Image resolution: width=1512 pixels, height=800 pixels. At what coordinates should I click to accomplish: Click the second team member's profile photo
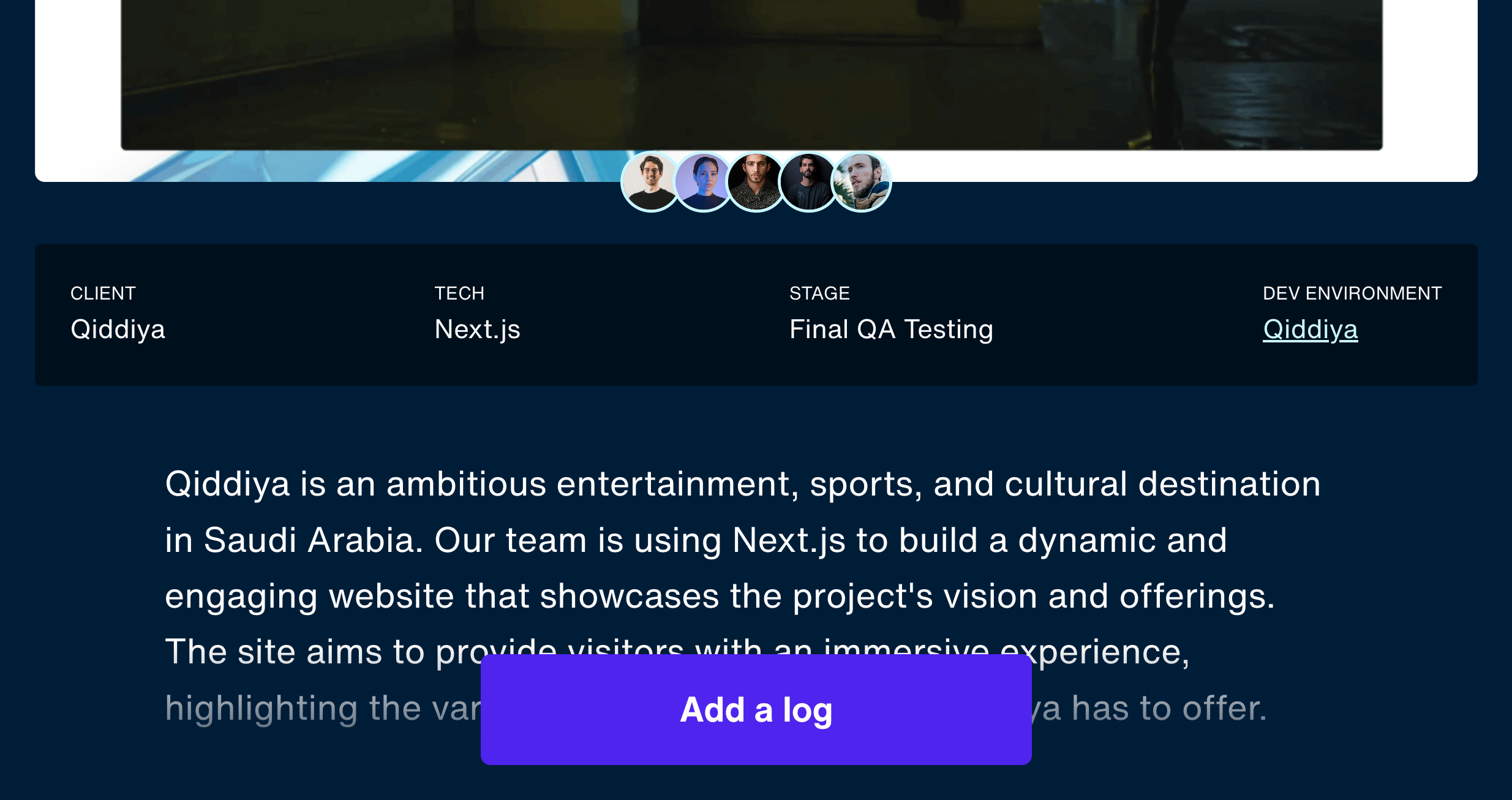pos(704,181)
